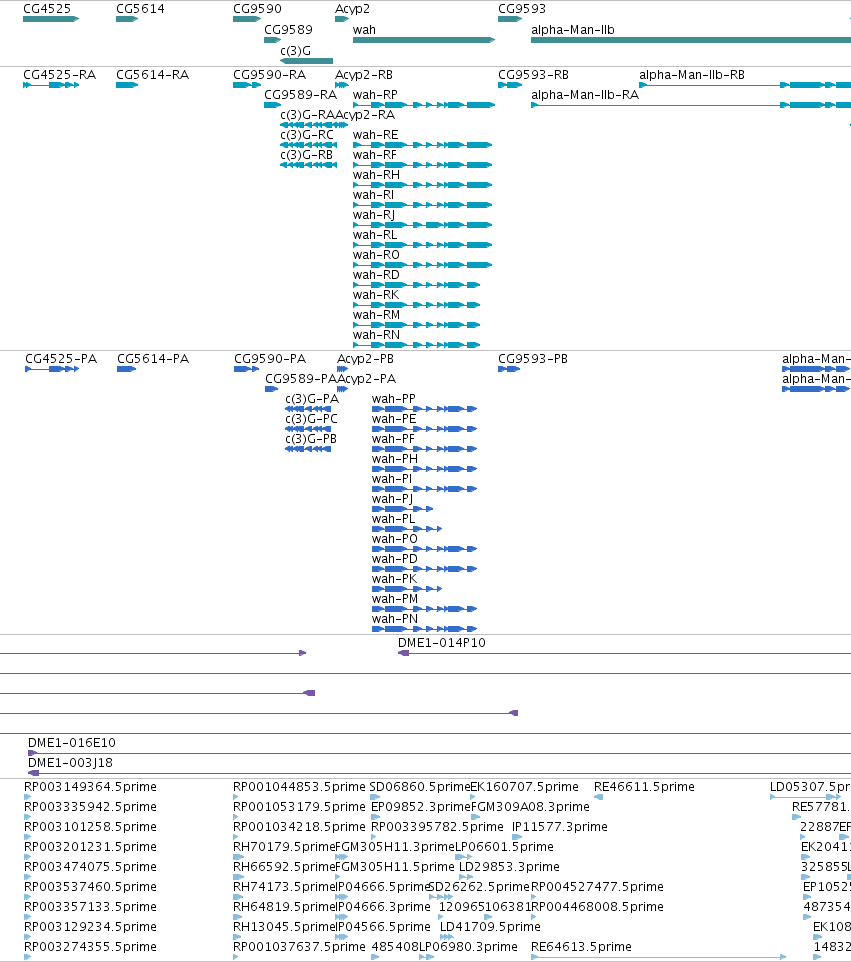Click the RP003274355.5prime EST label
This screenshot has width=851, height=962.
90,947
